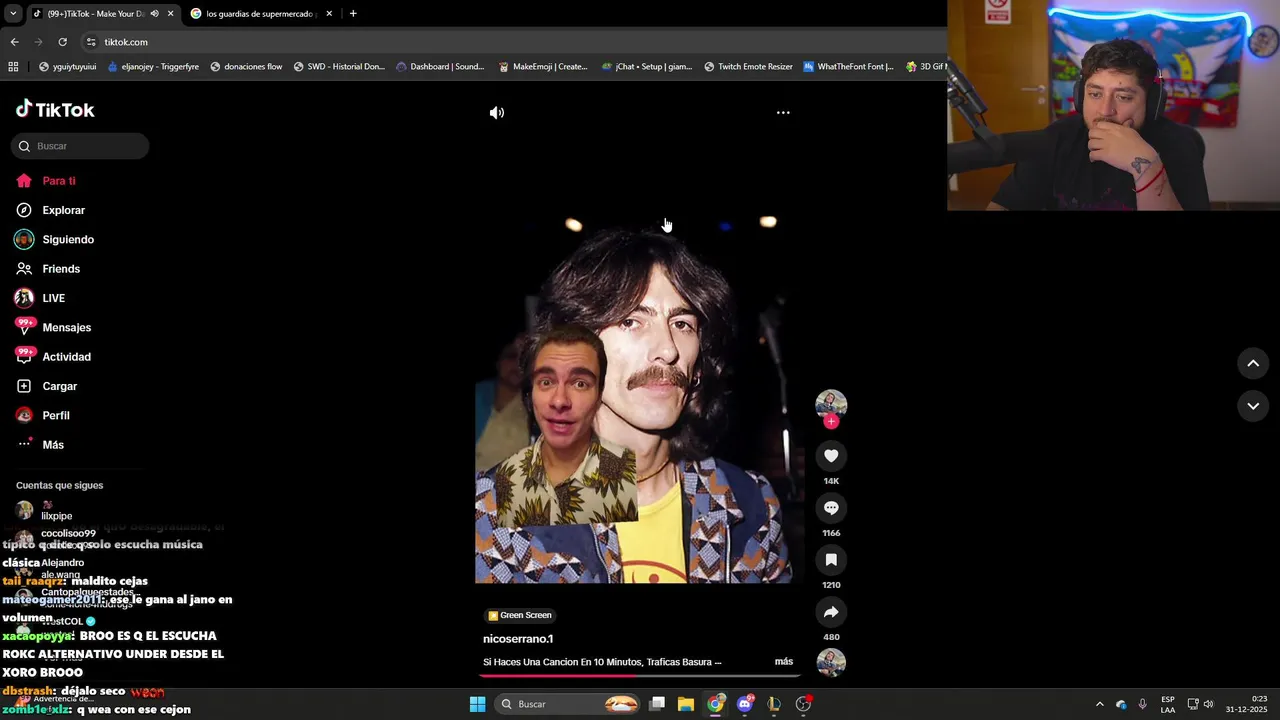Viewport: 1280px width, 720px height.
Task: Open the comments with the speech-bubble icon
Action: pyautogui.click(x=831, y=508)
